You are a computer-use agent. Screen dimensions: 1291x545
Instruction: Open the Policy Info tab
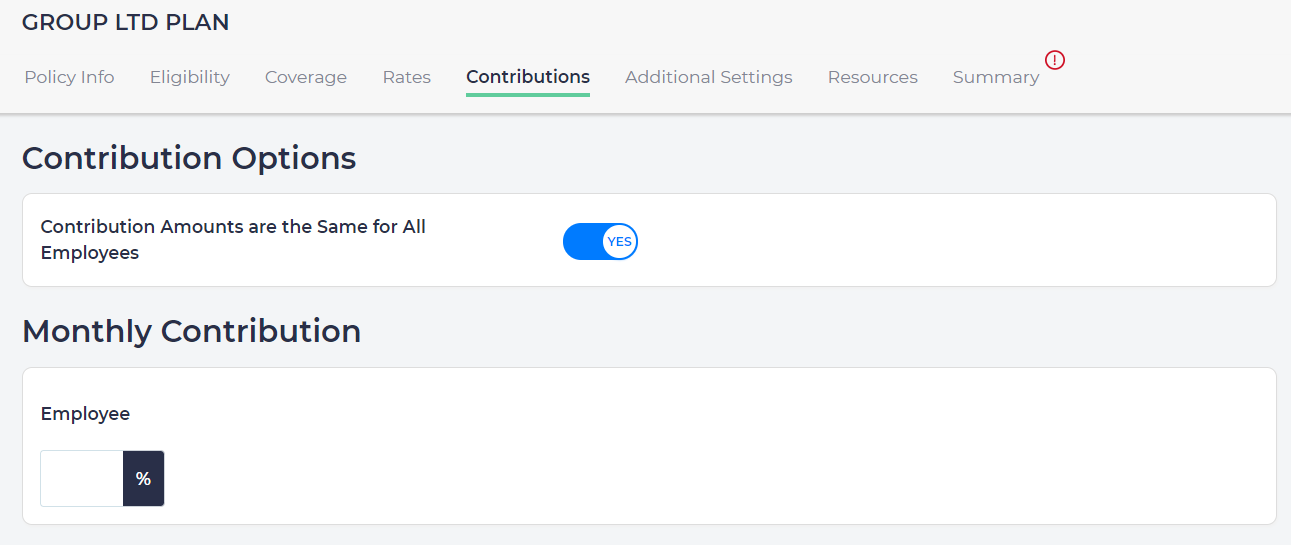[x=69, y=77]
